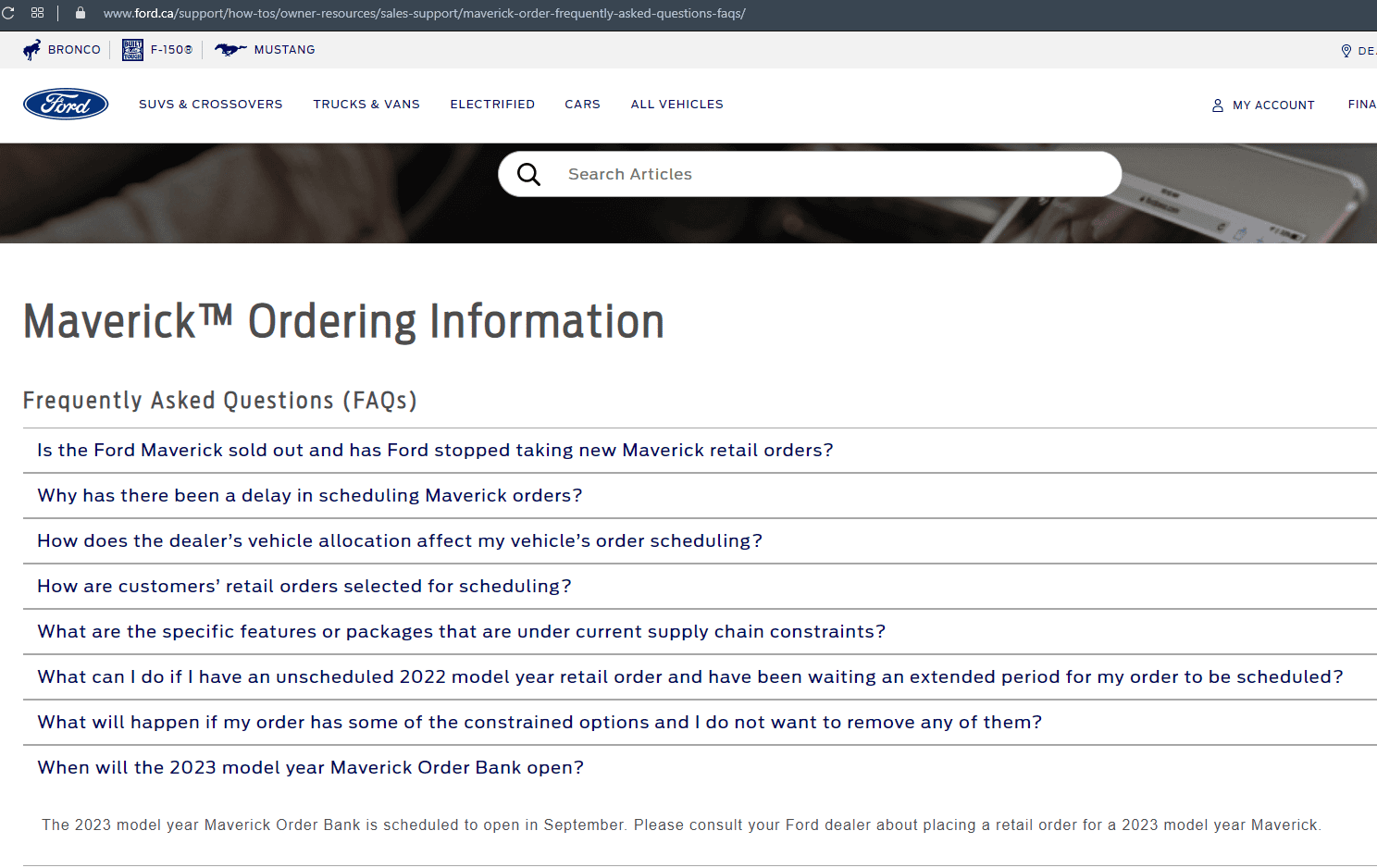This screenshot has width=1377, height=868.
Task: Expand supply chain constraints question
Action: 700,632
